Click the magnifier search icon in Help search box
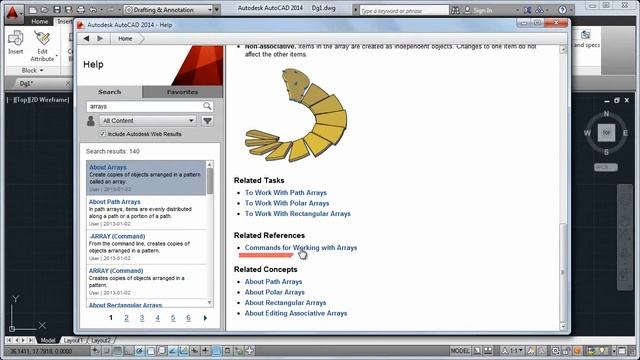This screenshot has width=640, height=360. [x=207, y=106]
